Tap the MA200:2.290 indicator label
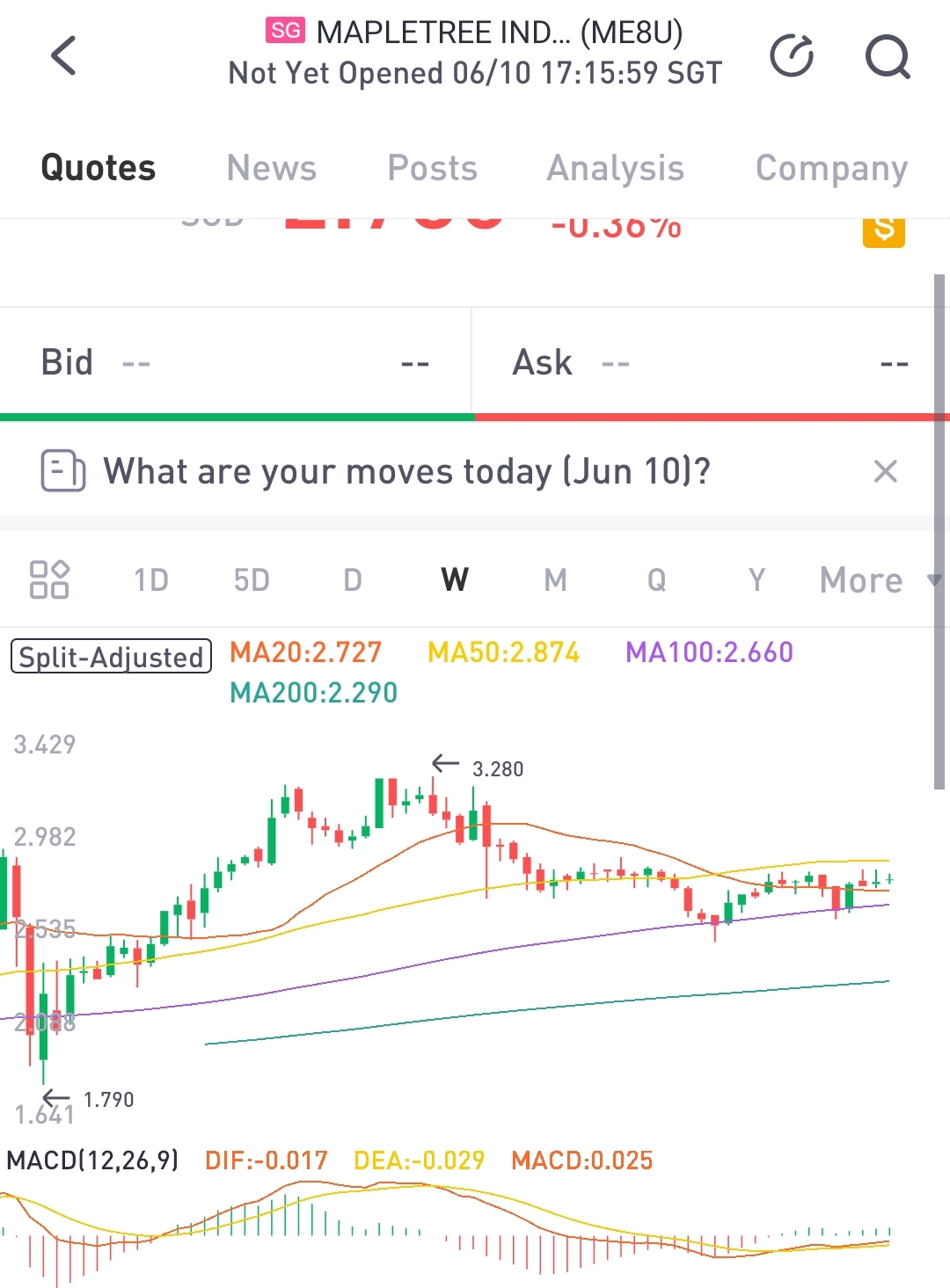Screen dimensions: 950x1288 (313, 693)
